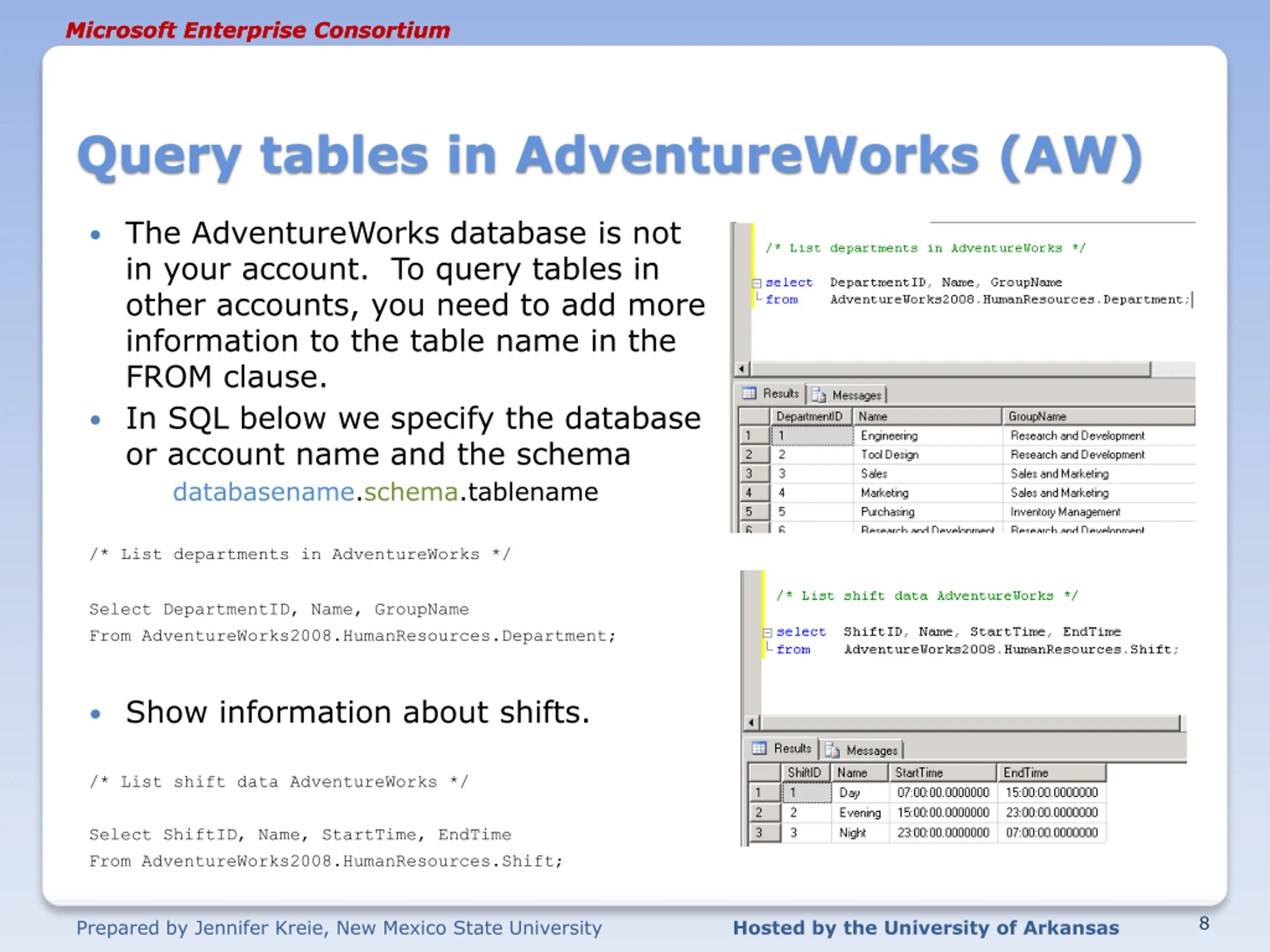Click the Night shift name cell
This screenshot has width=1270, height=952.
coord(861,833)
